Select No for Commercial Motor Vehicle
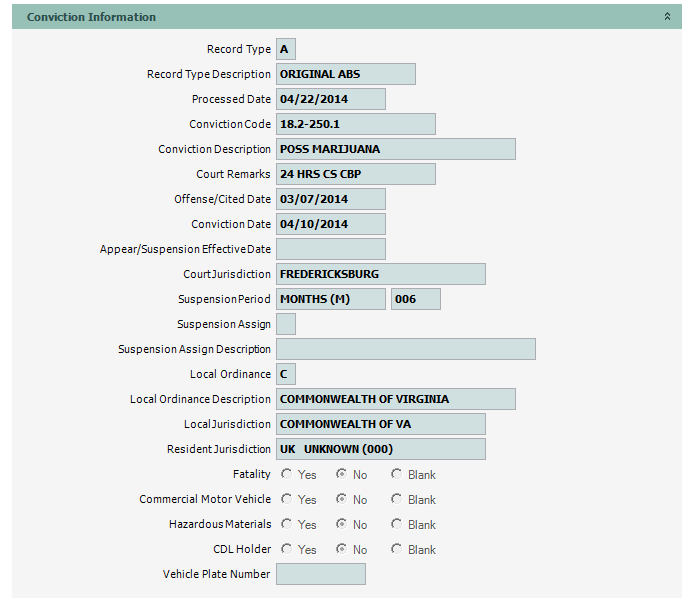The width and height of the screenshot is (699, 607). [342, 499]
